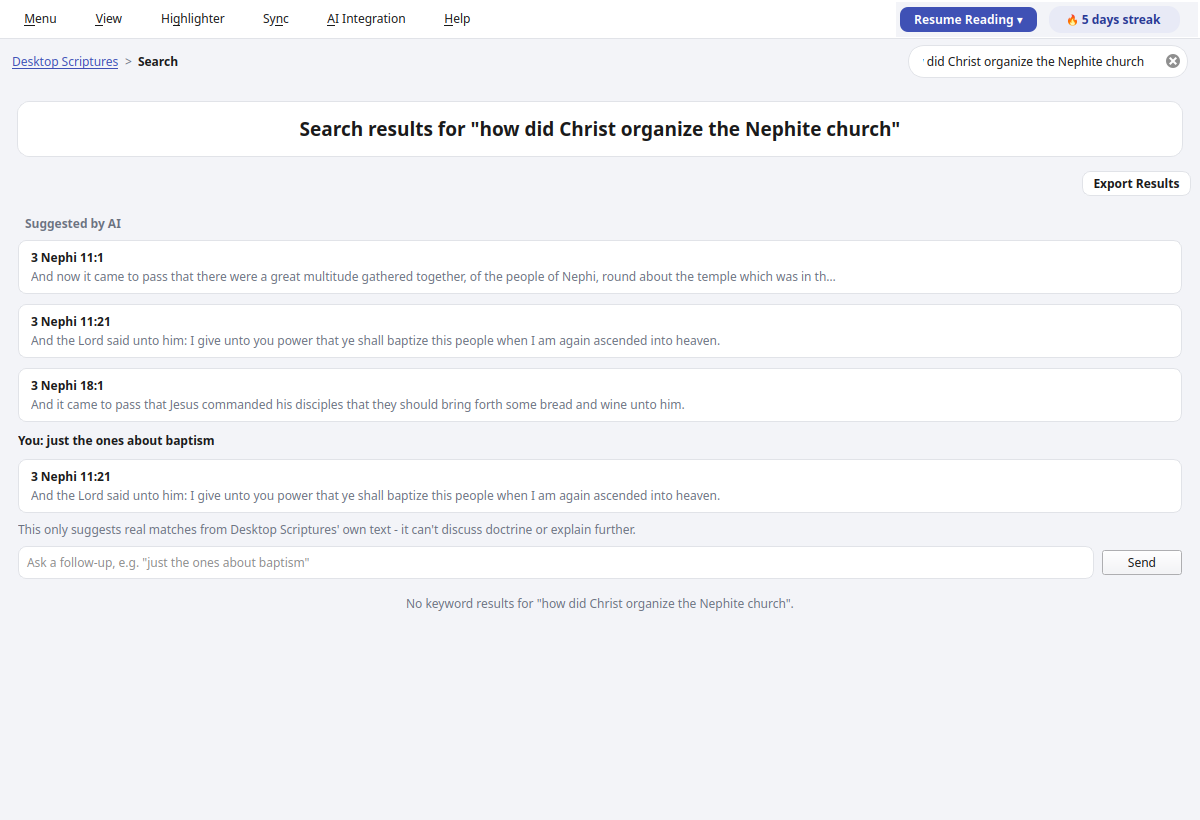1200x820 pixels.
Task: Send the follow-up question
Action: [1141, 563]
